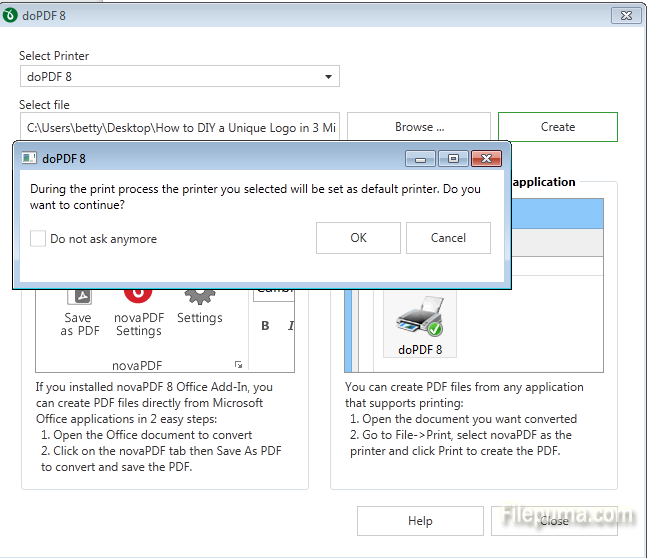This screenshot has width=647, height=558.
Task: Click the dialog's title bar app icon
Action: coord(30,158)
